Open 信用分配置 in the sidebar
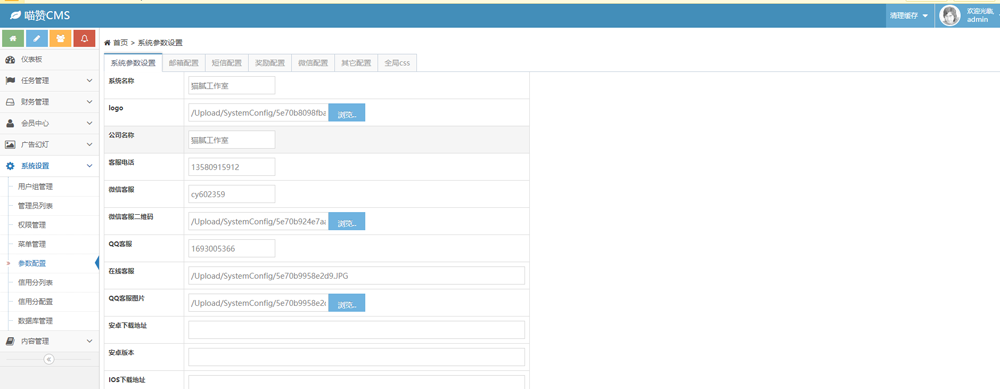The width and height of the screenshot is (1000, 389). 35,302
